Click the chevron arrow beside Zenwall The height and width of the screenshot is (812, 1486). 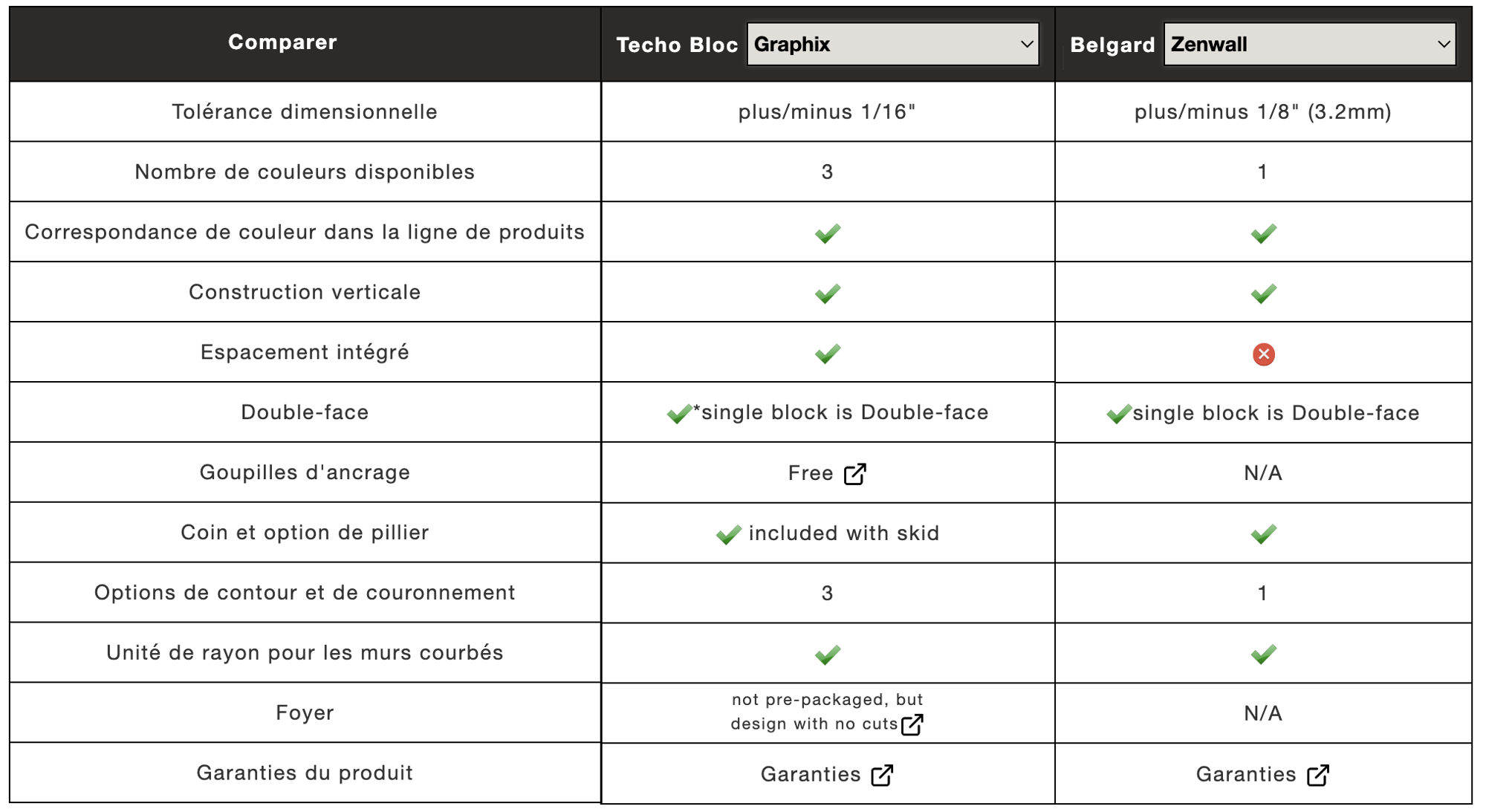[1443, 45]
